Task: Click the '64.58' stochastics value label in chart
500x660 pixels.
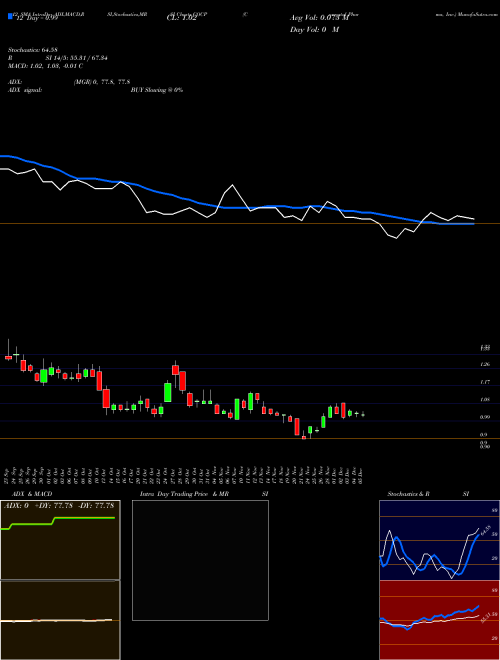Action: pos(485,530)
